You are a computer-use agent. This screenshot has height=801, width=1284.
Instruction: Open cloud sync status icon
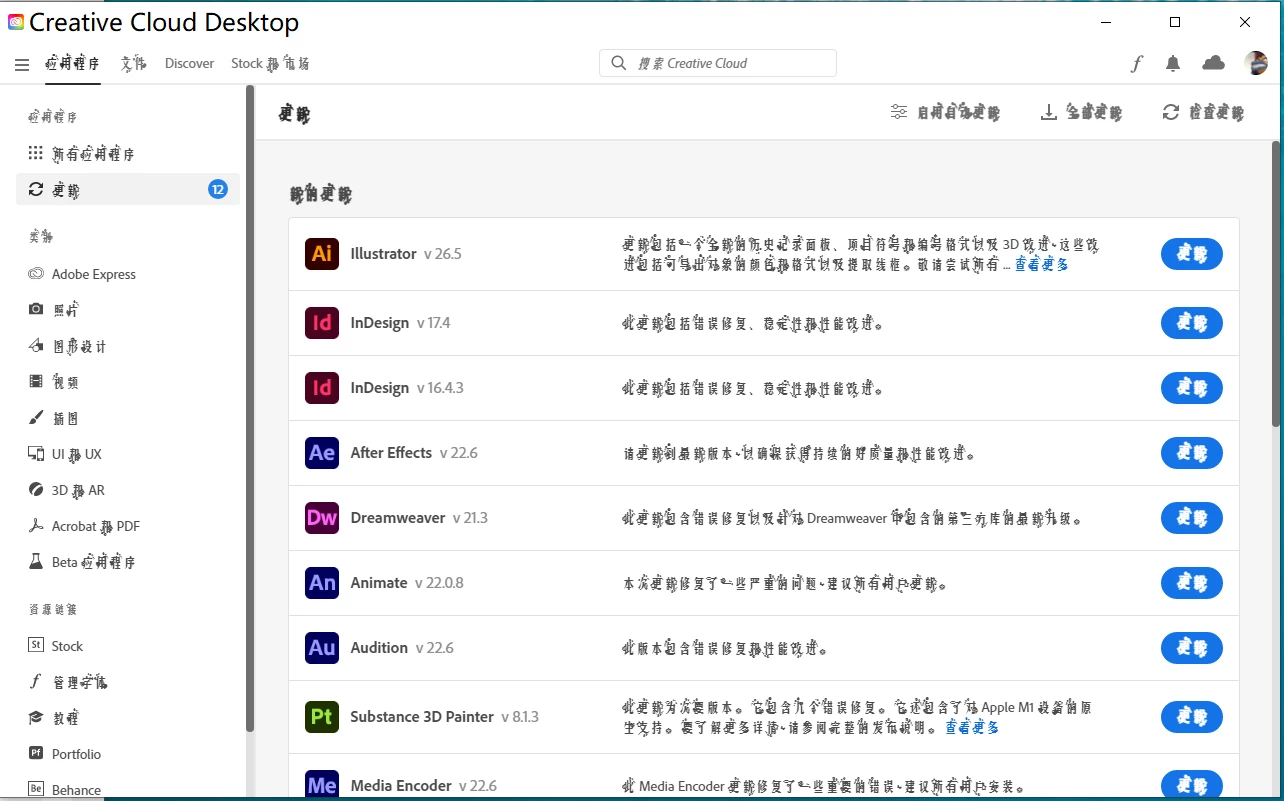(1213, 63)
